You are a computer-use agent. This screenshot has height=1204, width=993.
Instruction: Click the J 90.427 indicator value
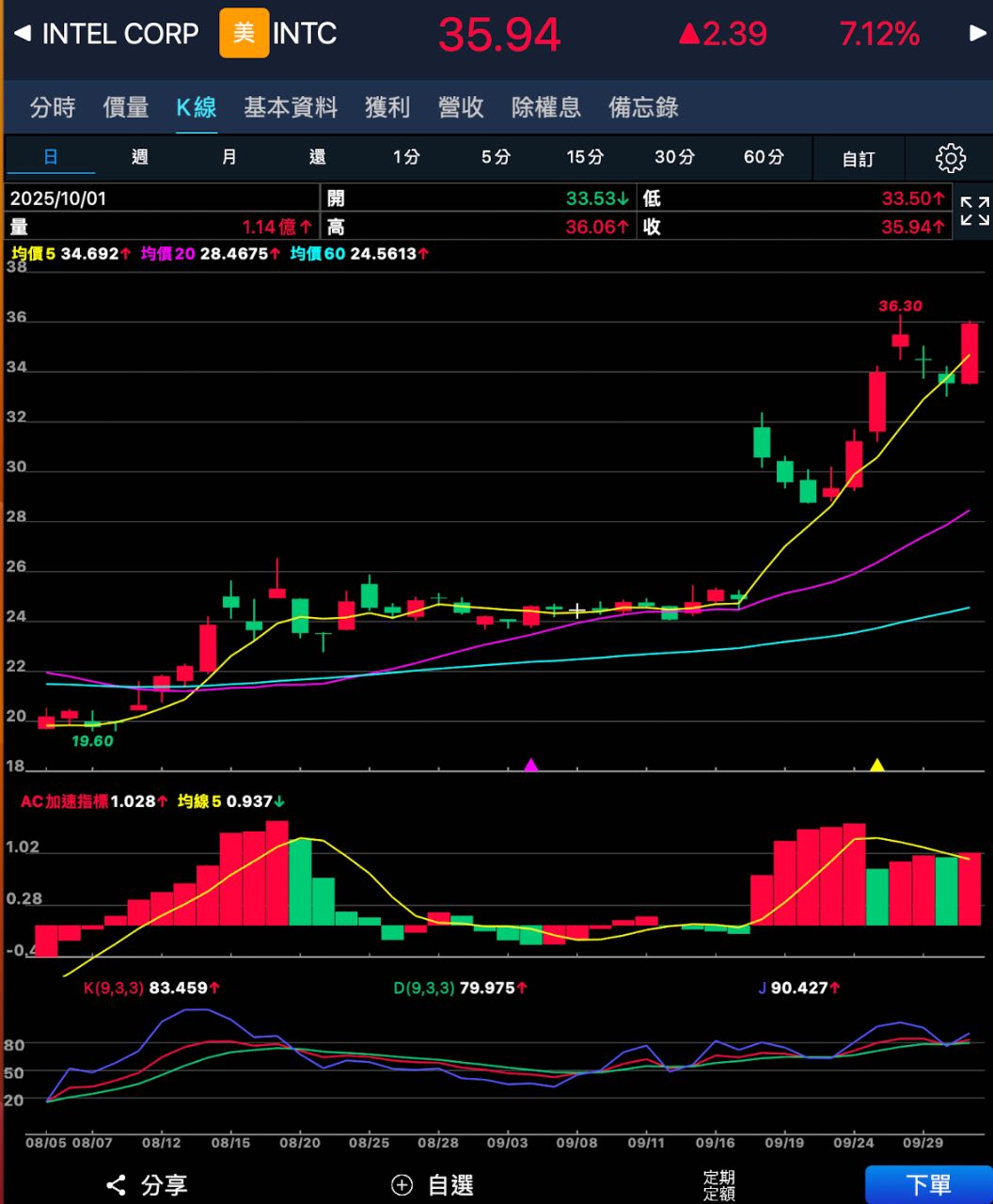pyautogui.click(x=799, y=988)
